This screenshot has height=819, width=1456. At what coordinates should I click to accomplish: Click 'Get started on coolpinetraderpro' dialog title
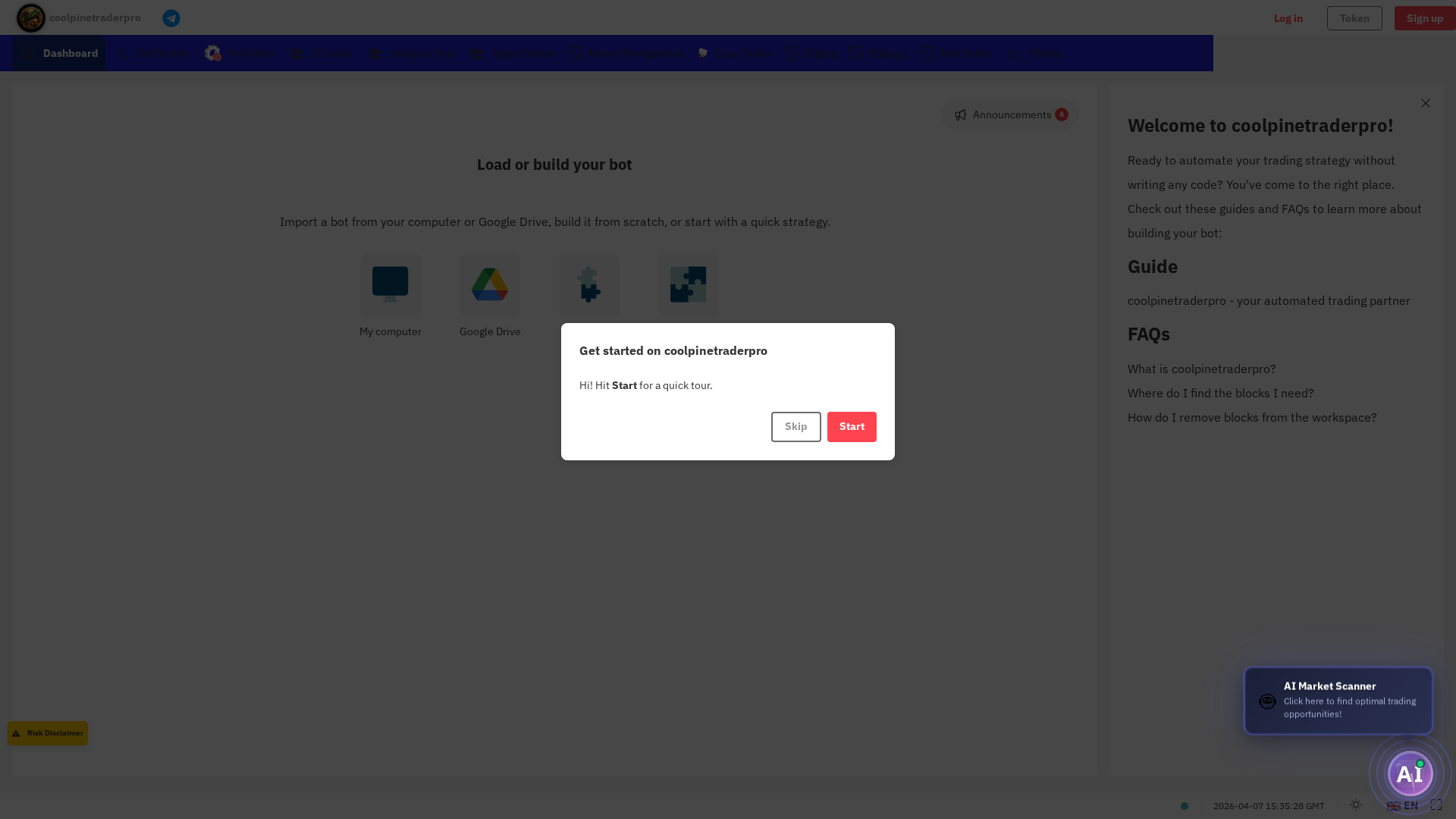673,350
